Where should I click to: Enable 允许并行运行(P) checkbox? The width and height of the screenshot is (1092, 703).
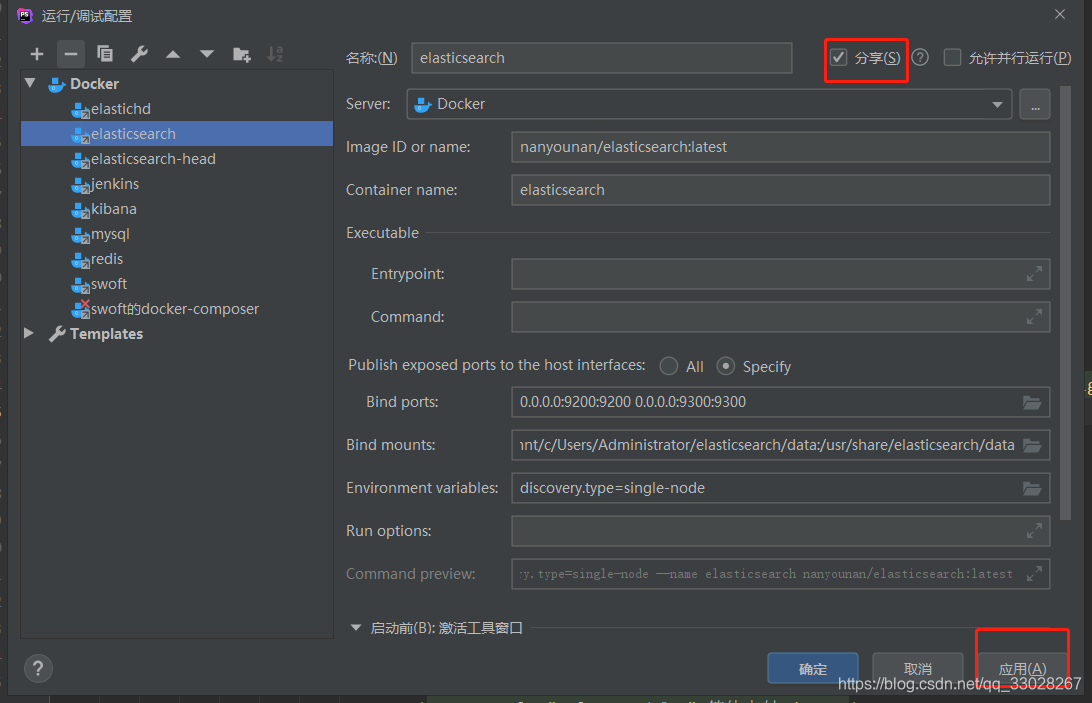click(x=952, y=57)
